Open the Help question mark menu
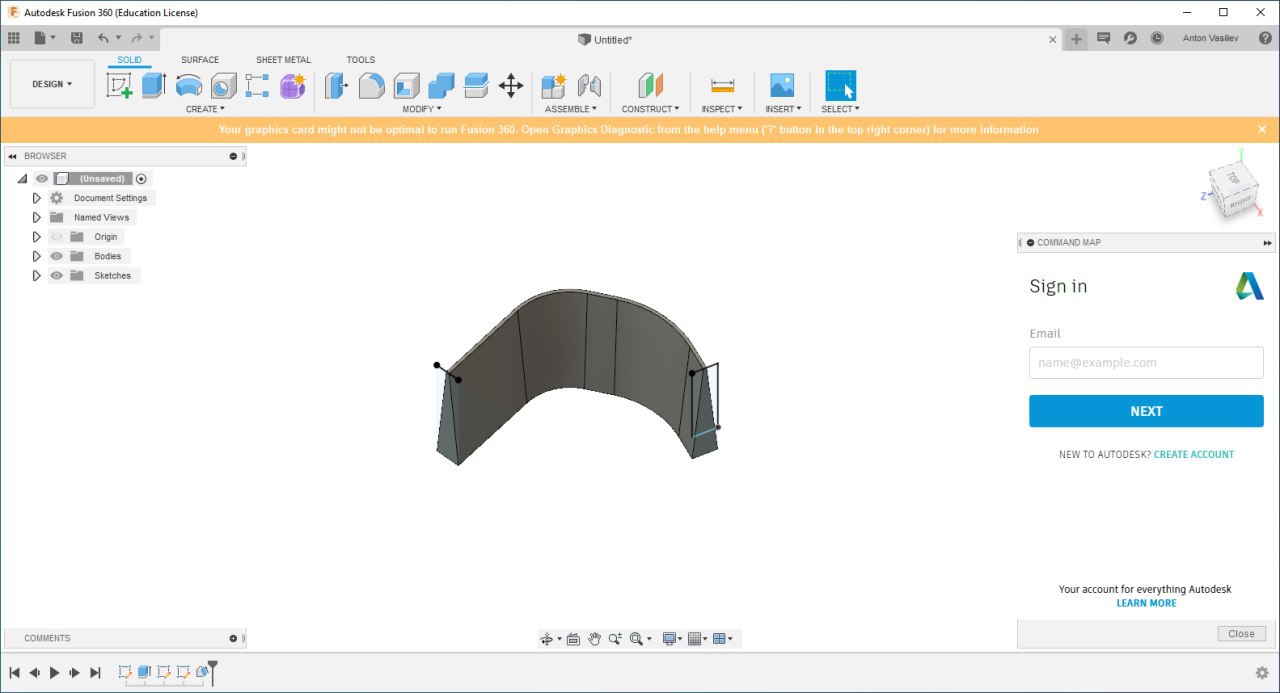The image size is (1280, 693). click(x=1265, y=38)
